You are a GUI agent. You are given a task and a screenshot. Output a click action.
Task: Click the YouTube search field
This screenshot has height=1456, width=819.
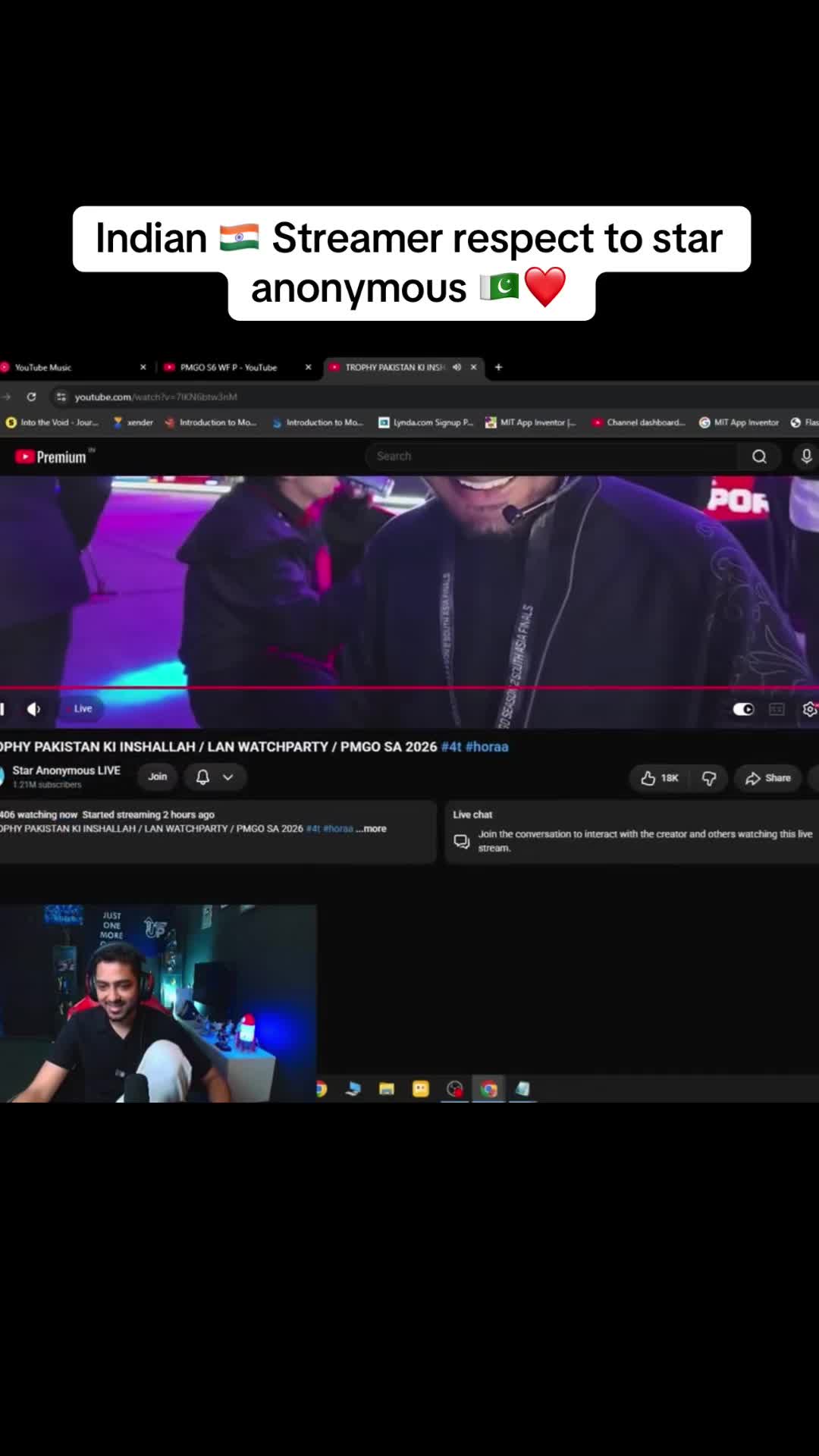coord(552,456)
